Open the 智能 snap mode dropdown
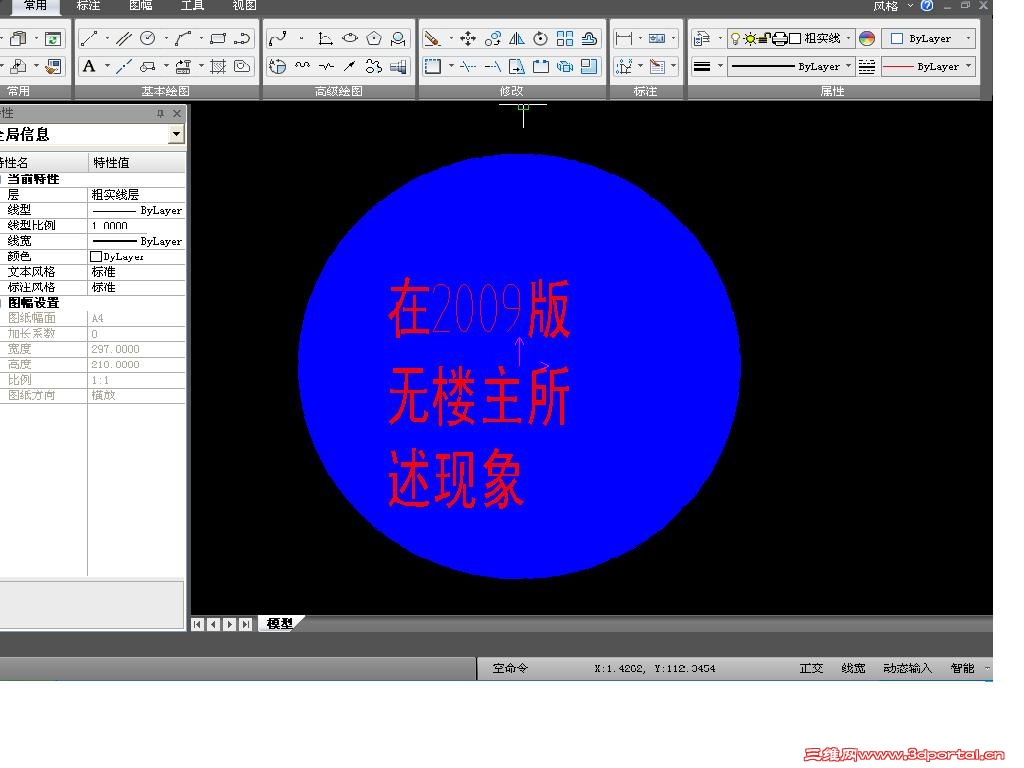This screenshot has height=768, width=1024. coord(987,668)
